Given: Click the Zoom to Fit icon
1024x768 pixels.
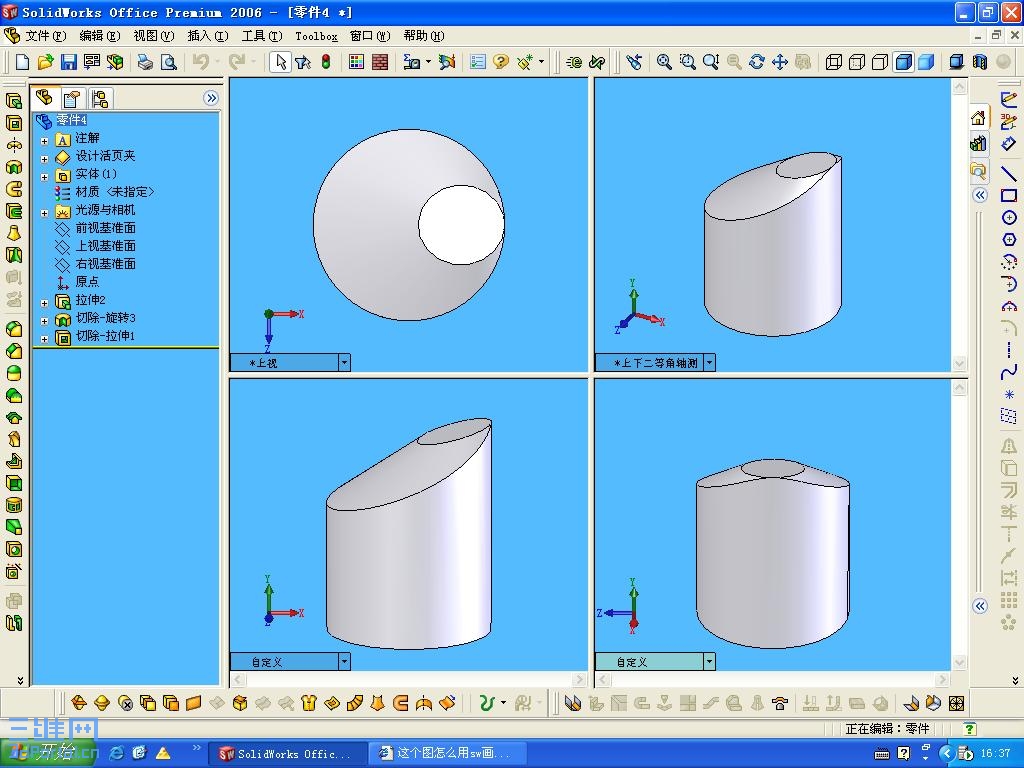Looking at the screenshot, I should (664, 62).
